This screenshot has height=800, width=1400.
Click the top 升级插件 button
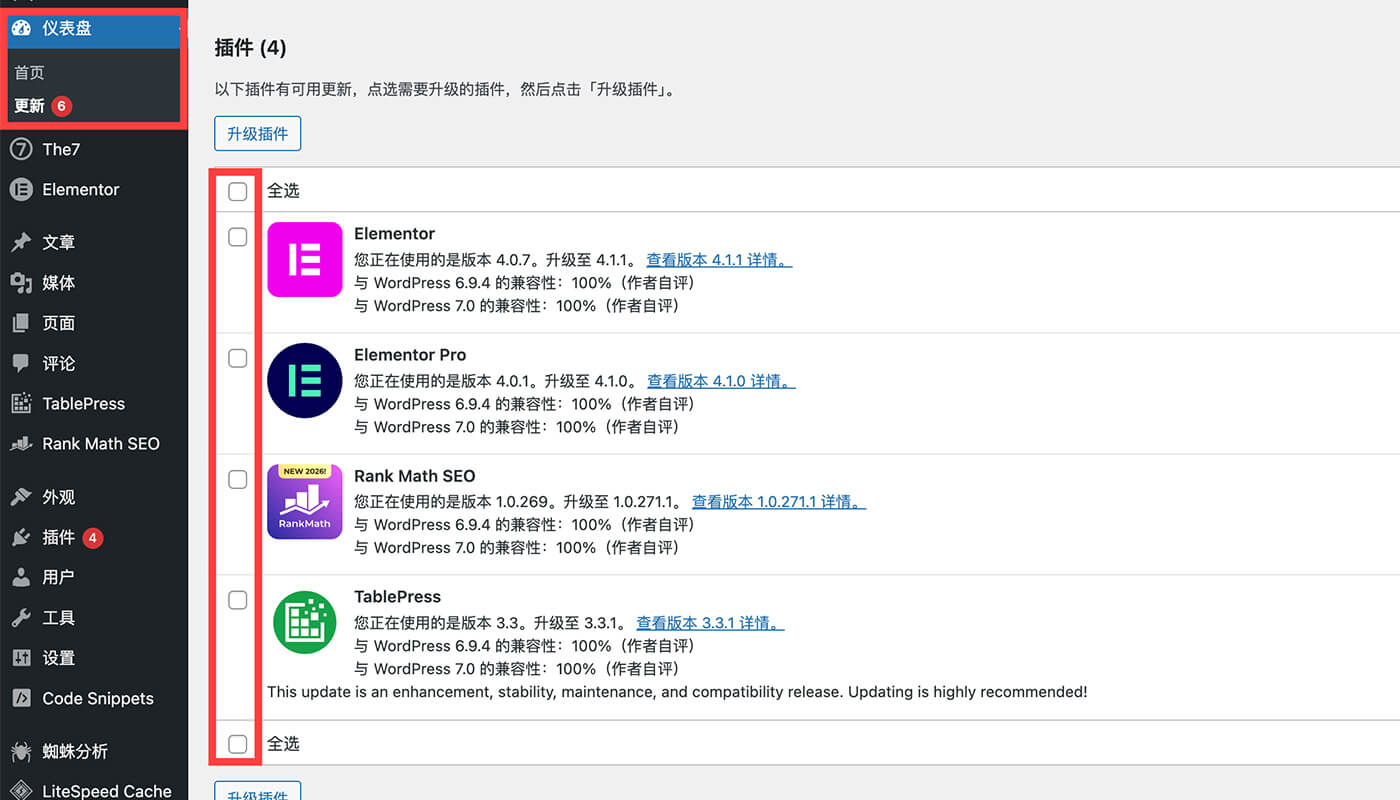[258, 133]
